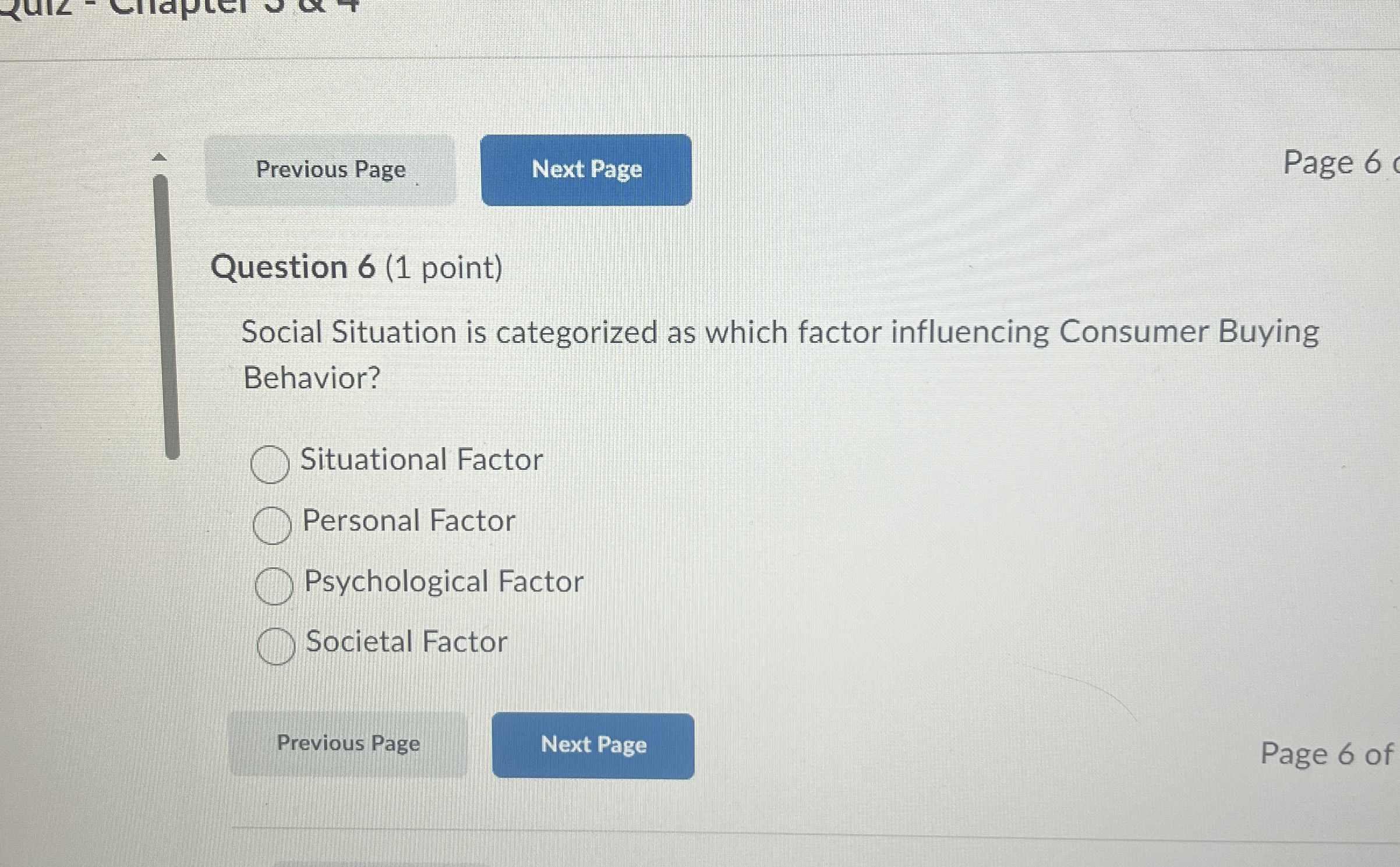Click the Societal Factor answer label
1400x867 pixels.
coord(406,642)
